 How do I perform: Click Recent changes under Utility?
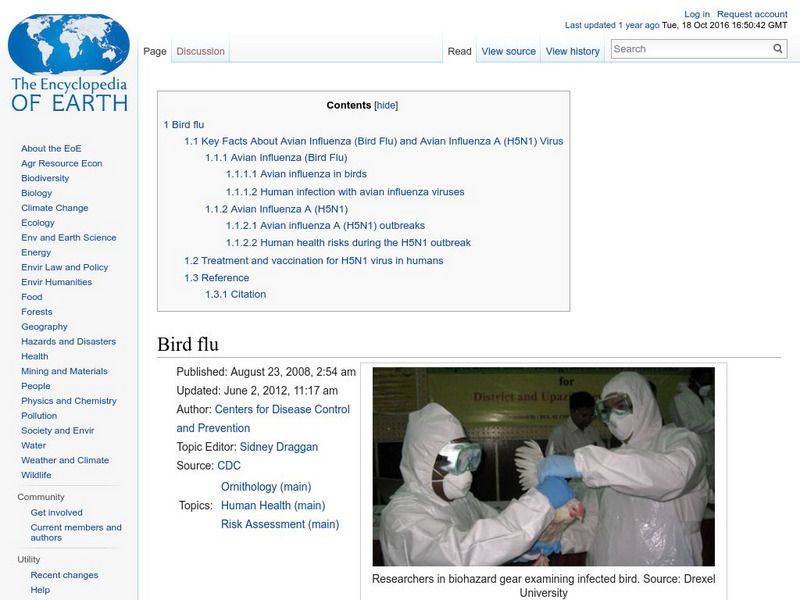(64, 575)
